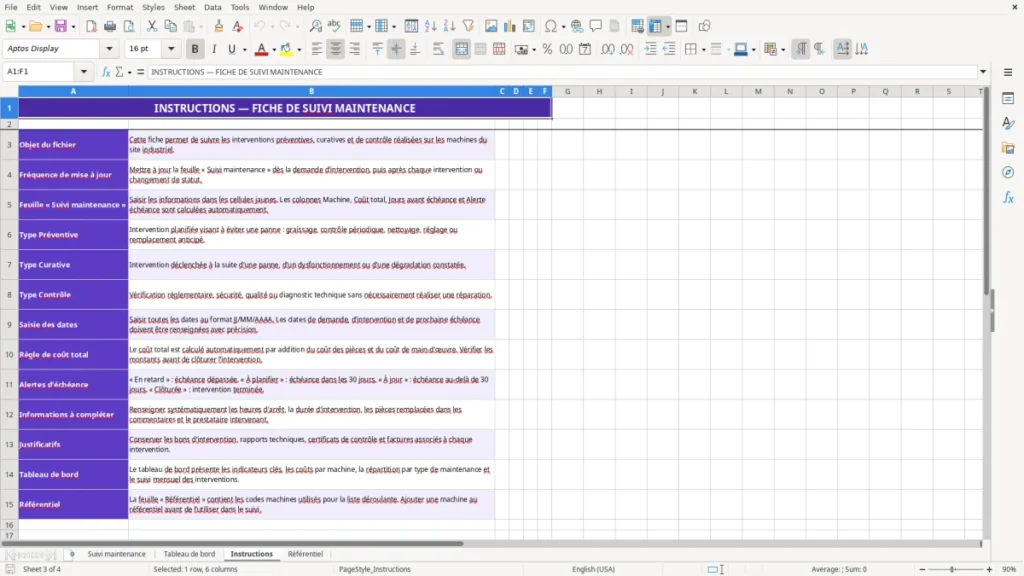The height and width of the screenshot is (576, 1024).
Task: Click the yellow highlighting color swatch
Action: coord(286,49)
